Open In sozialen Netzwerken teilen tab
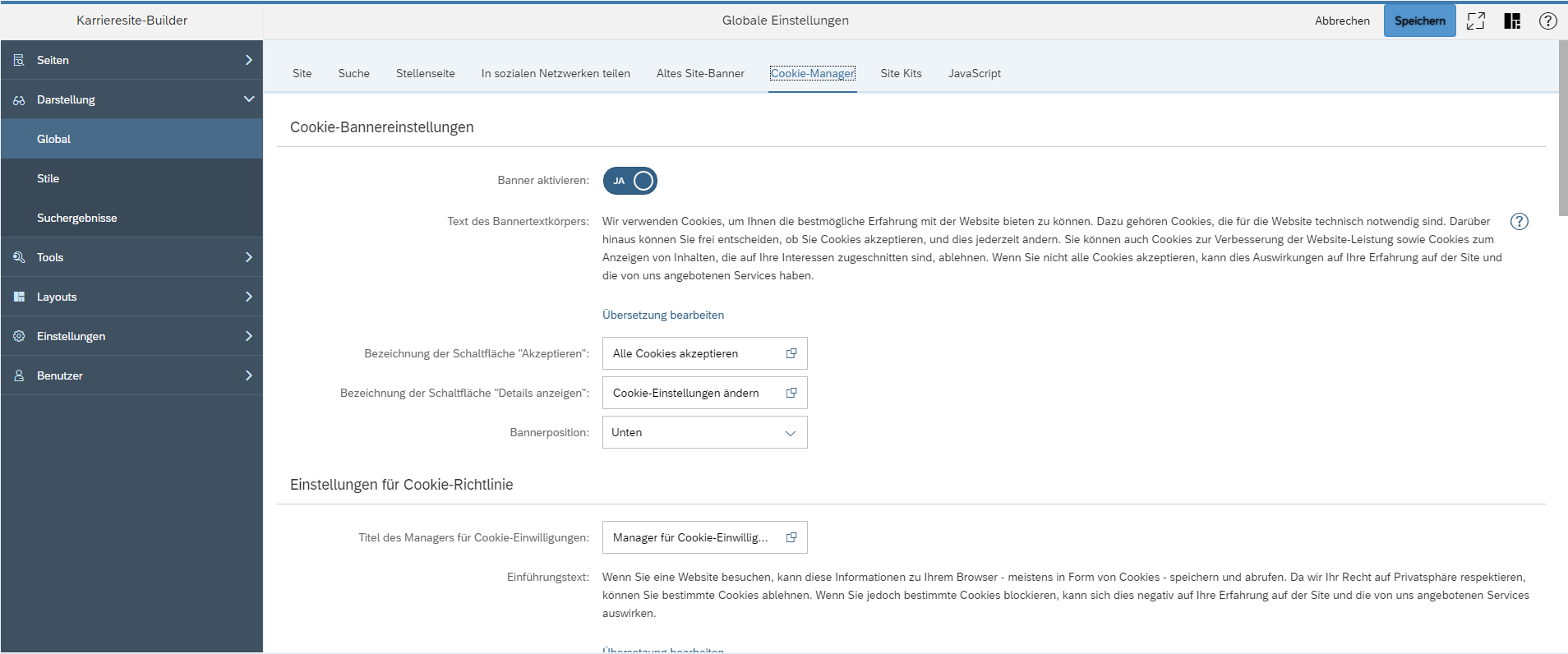This screenshot has width=1568, height=654. click(556, 73)
